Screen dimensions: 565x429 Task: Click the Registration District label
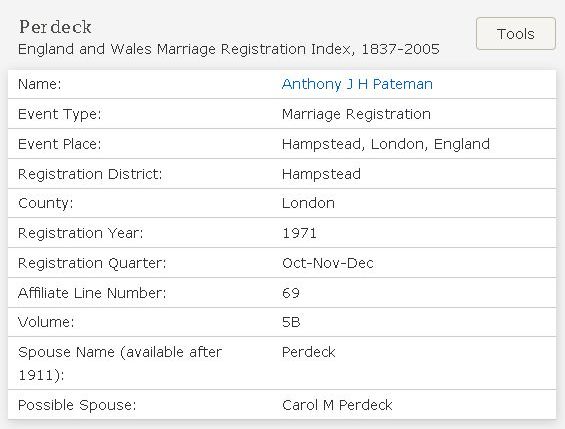click(x=90, y=174)
